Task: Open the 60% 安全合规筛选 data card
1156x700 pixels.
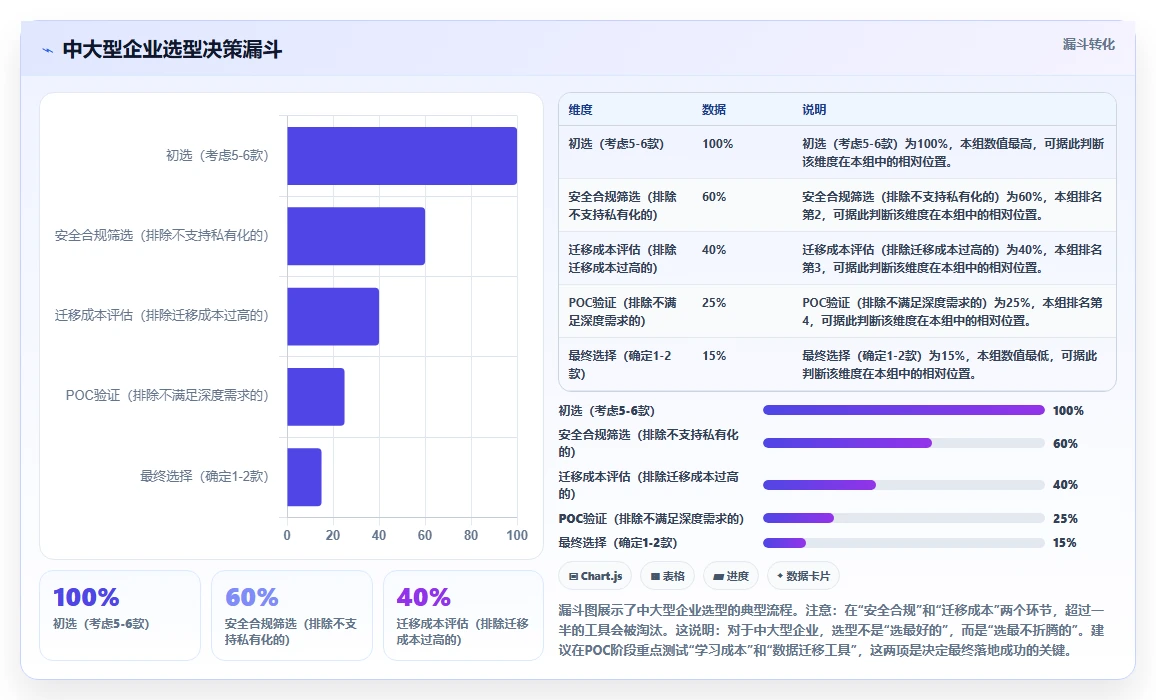Action: pyautogui.click(x=292, y=615)
